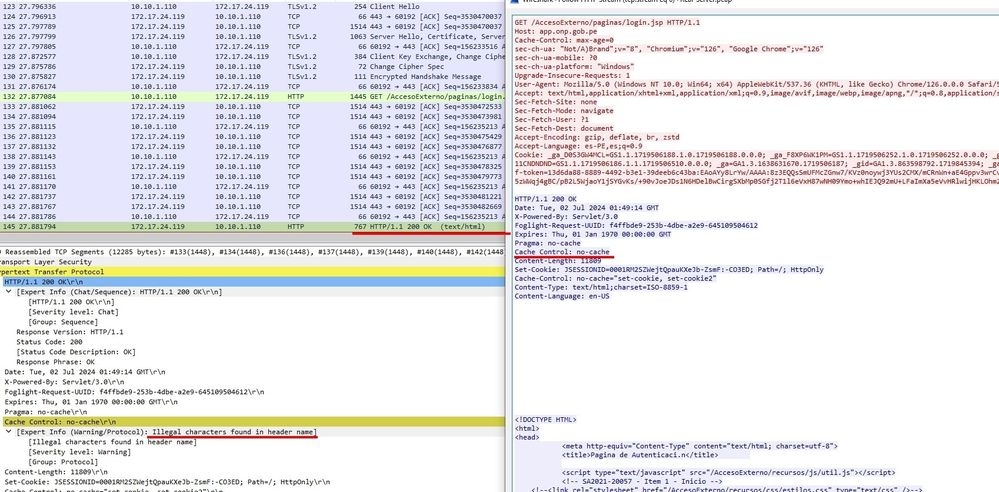Click the <!DOCTYPE HTML> line in stream

[545, 419]
